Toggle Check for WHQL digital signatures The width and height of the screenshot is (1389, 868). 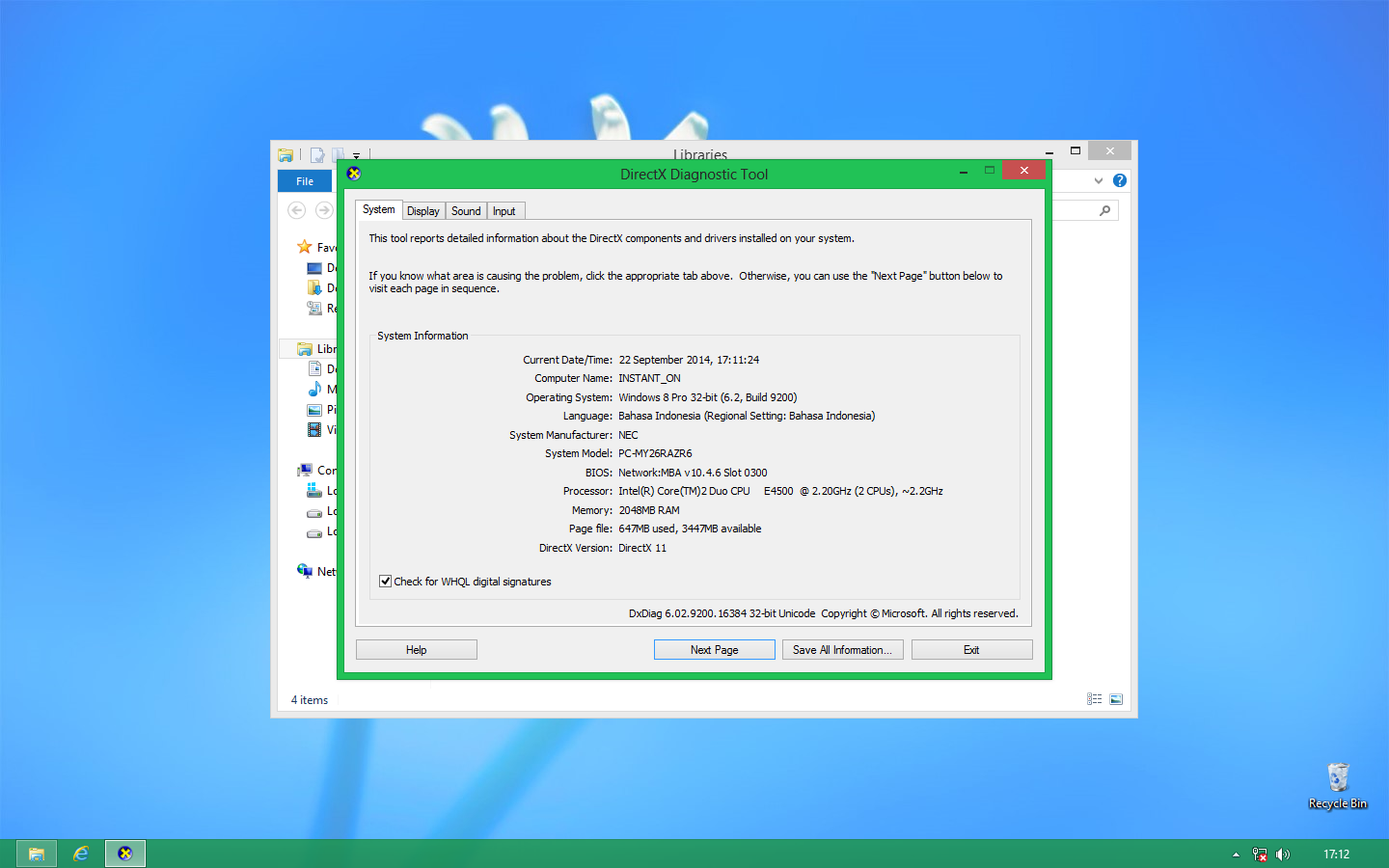[386, 582]
